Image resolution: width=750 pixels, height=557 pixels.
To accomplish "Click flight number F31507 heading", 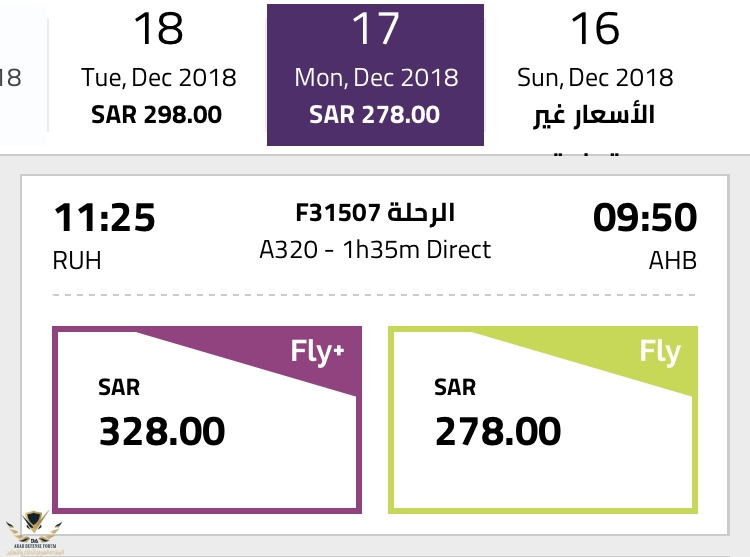I will point(375,212).
